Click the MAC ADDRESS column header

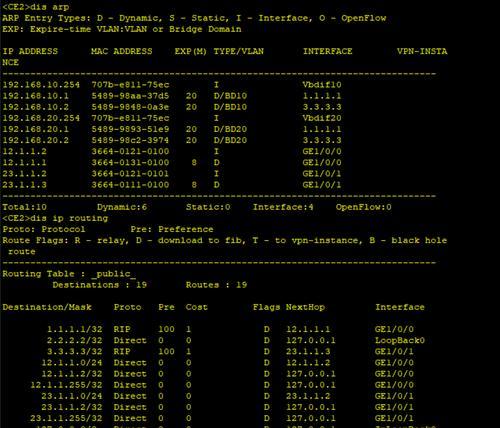122,51
